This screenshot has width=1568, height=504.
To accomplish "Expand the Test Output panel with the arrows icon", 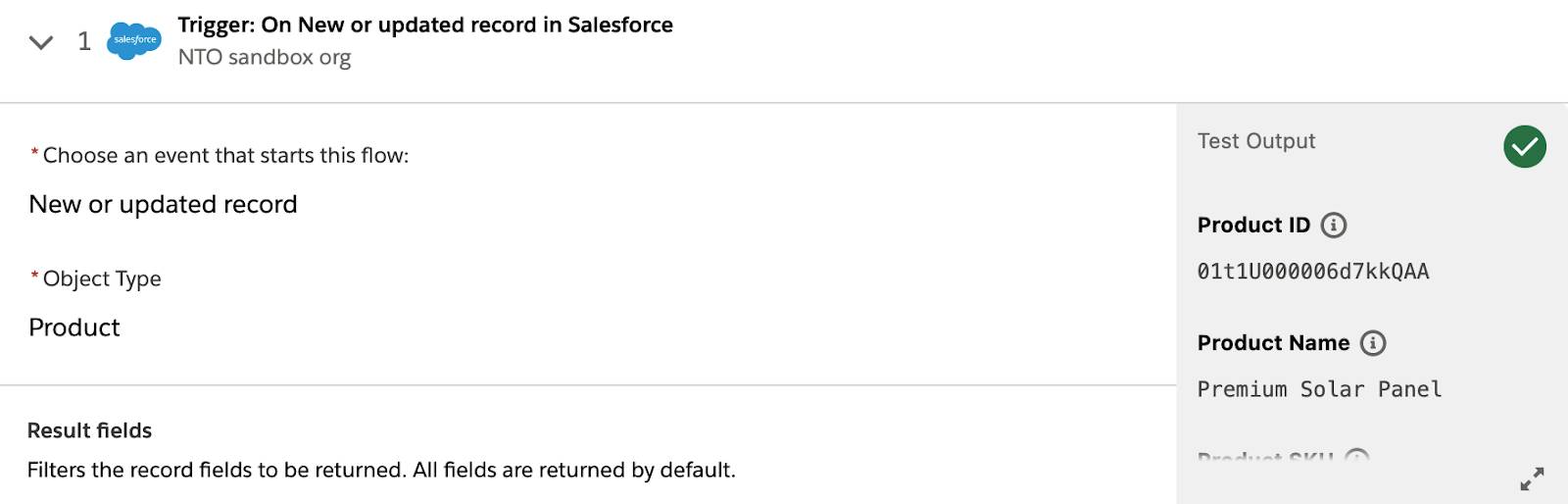I will click(1532, 479).
